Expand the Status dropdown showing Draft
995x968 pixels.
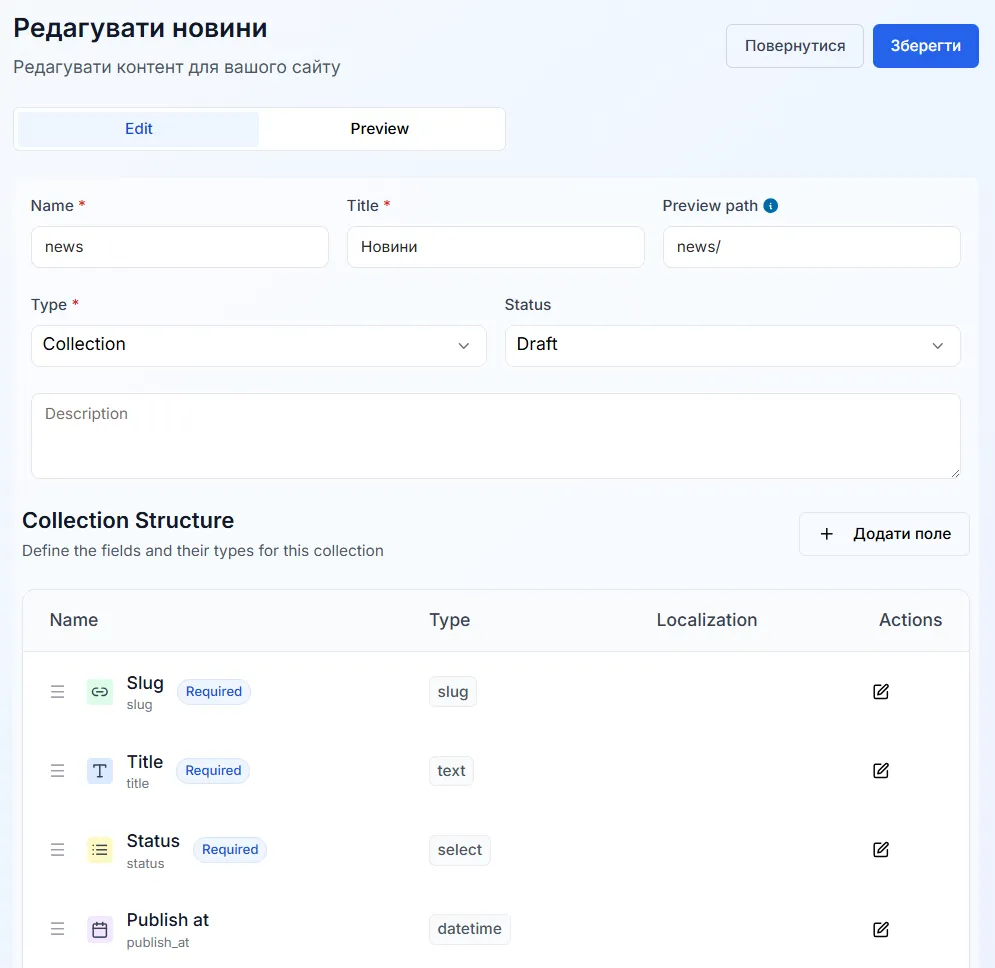(x=732, y=345)
